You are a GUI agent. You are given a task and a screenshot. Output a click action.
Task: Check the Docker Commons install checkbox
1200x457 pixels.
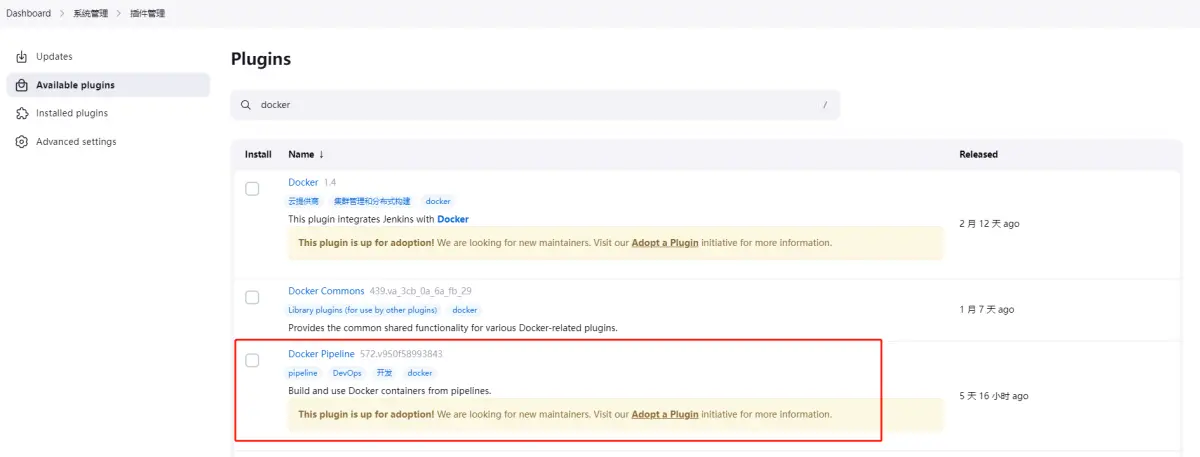coord(252,297)
